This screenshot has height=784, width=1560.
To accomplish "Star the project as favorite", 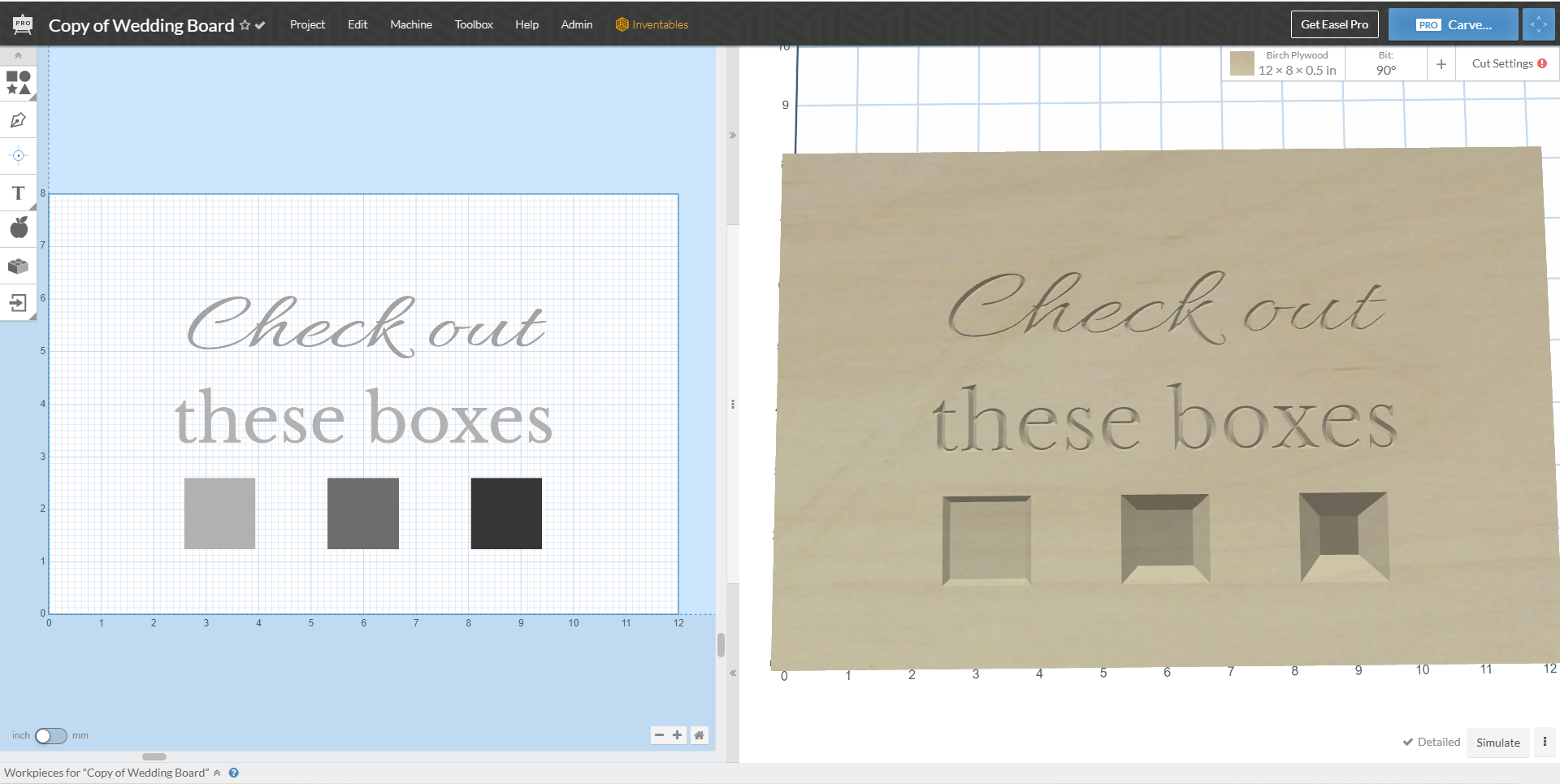I will tap(245, 25).
